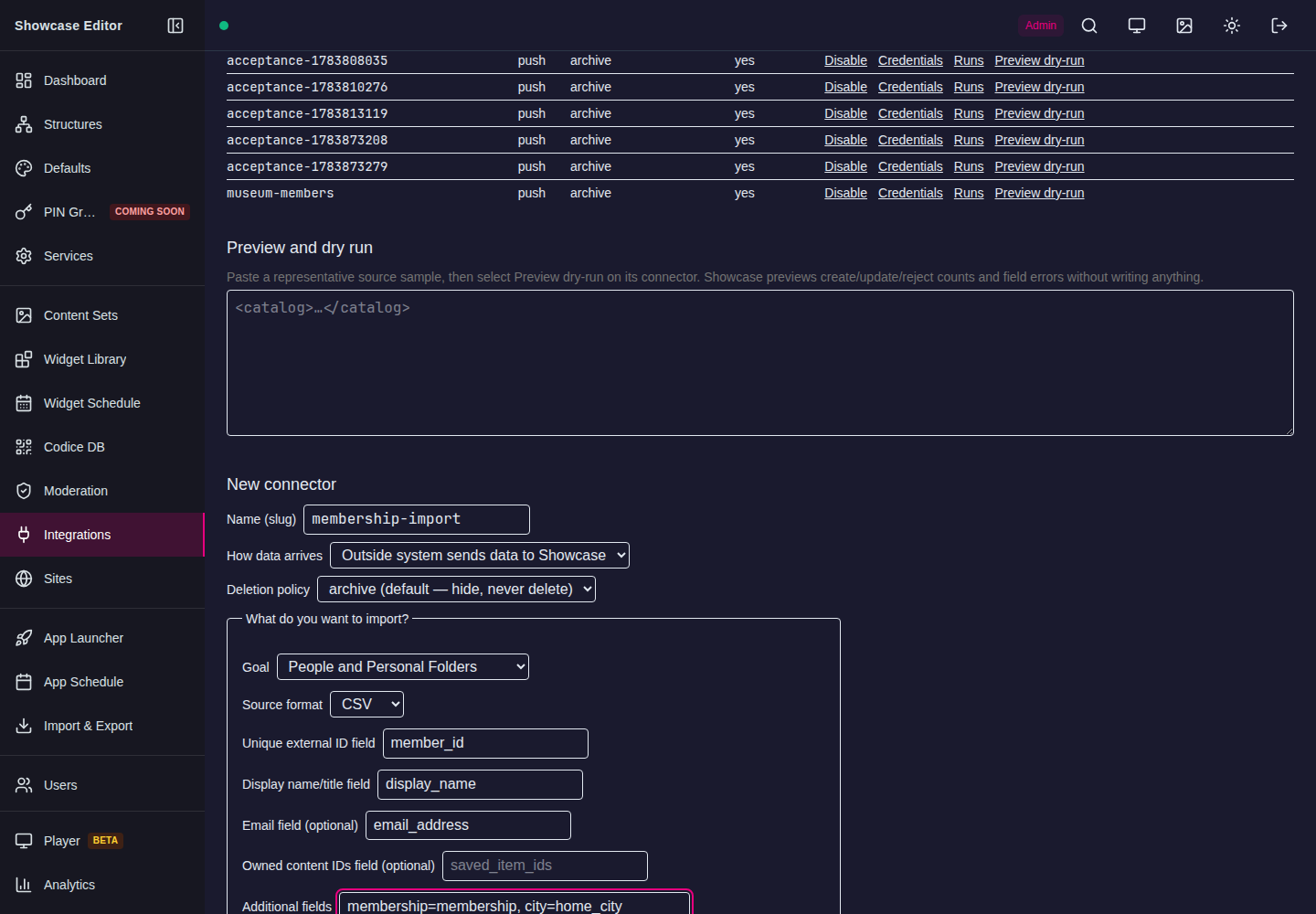The image size is (1316, 914).
Task: View Runs for museum-members
Action: click(x=969, y=193)
